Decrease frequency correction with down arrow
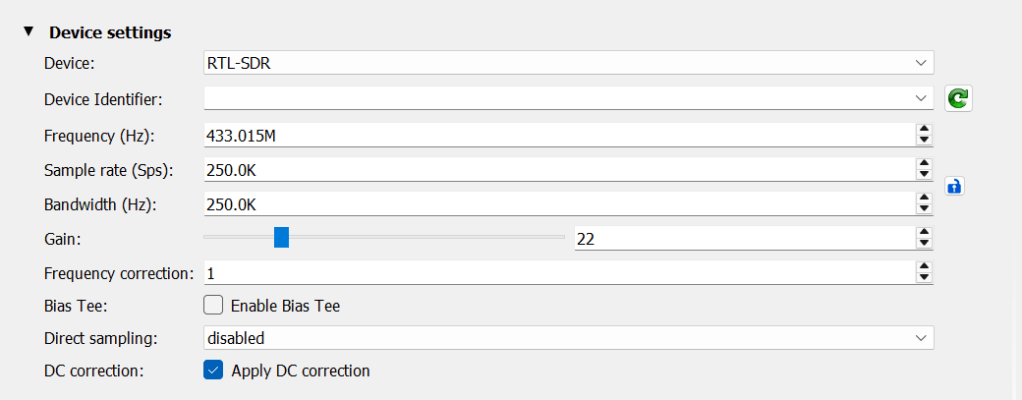 point(925,278)
